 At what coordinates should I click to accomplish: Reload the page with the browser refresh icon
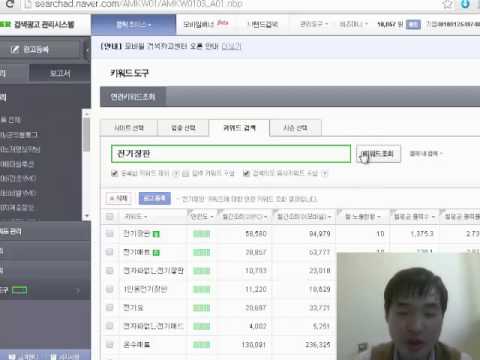coord(10,4)
